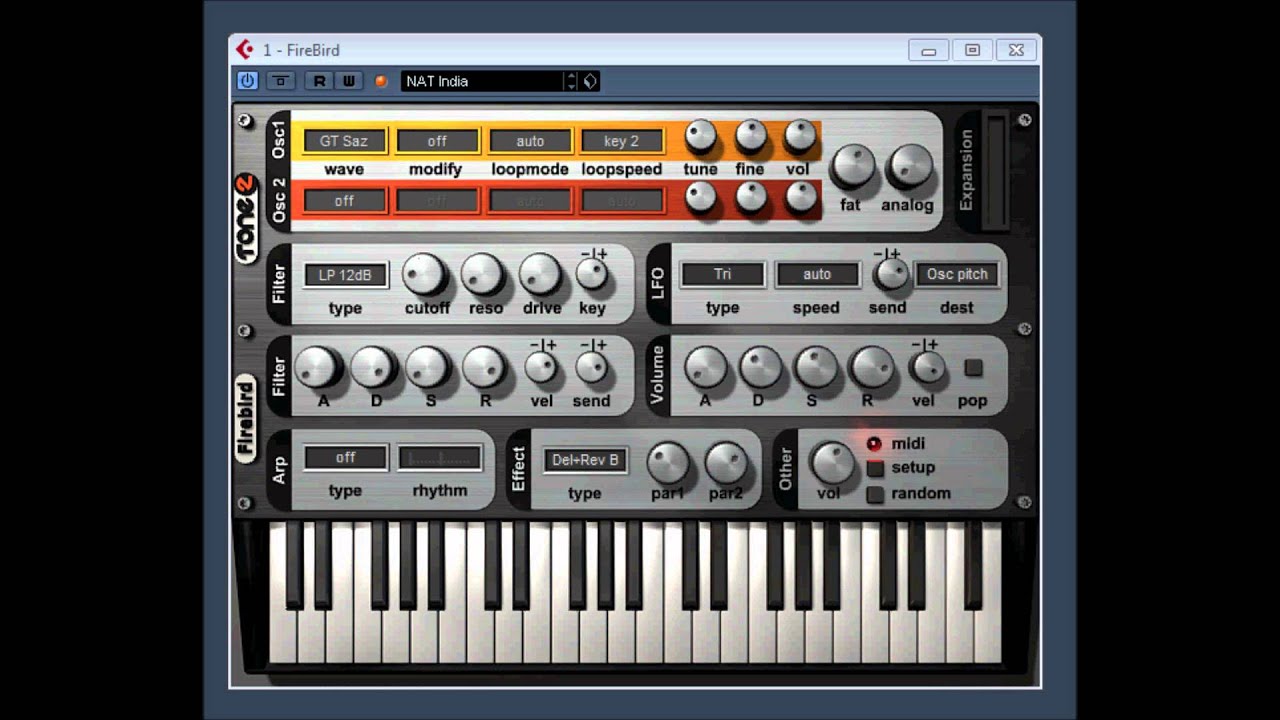
Task: Click the filter envelope S knob
Action: 428,368
